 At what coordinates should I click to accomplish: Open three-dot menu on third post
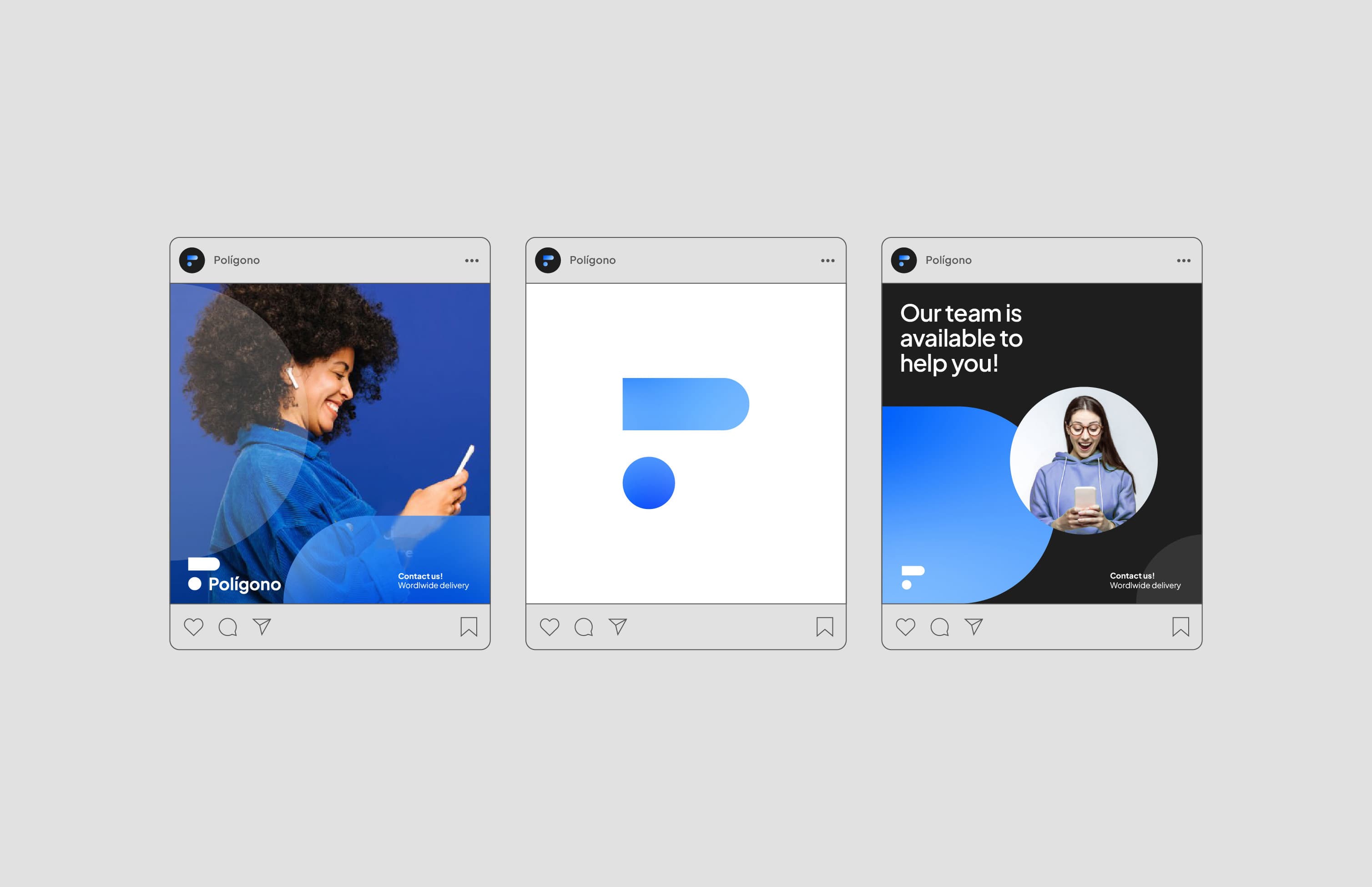(x=1184, y=261)
